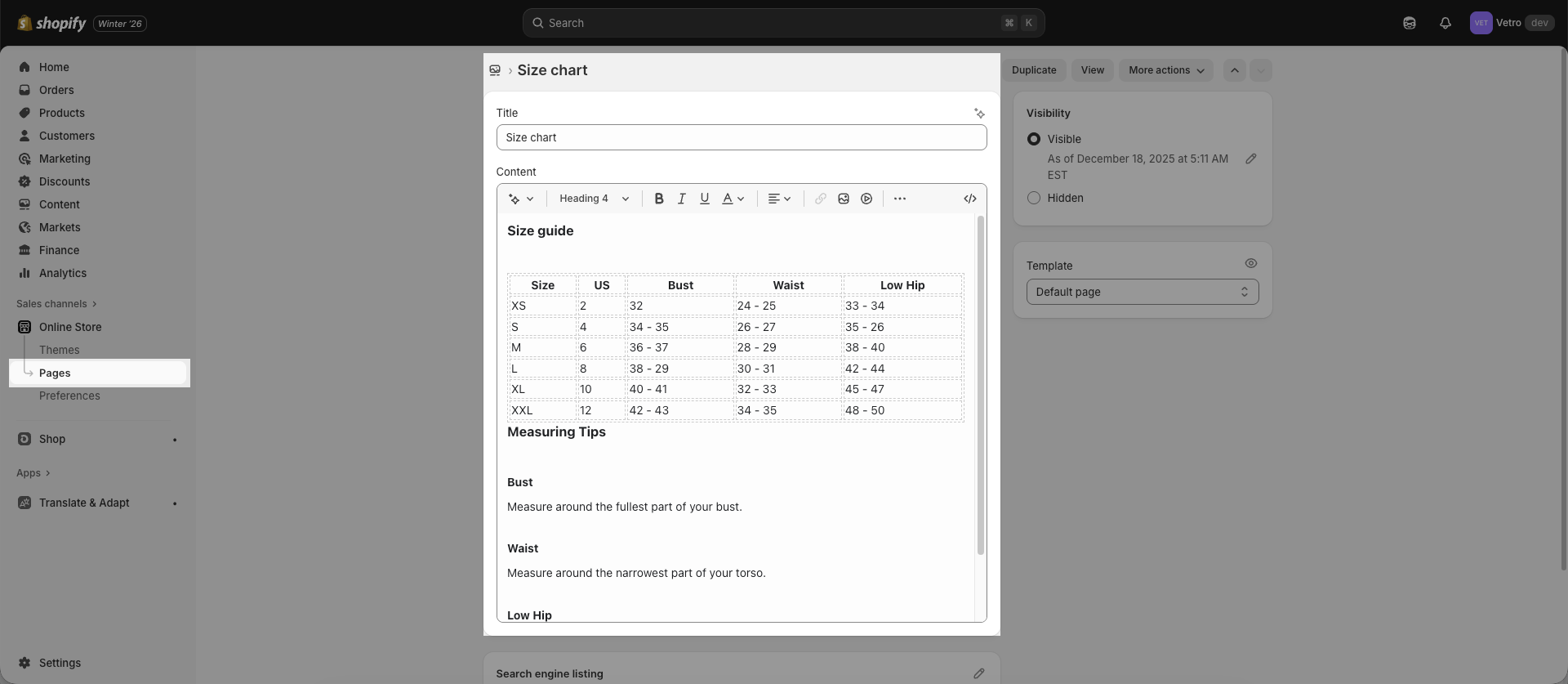The image size is (1568, 684).
Task: Insert an image using the toolbar icon
Action: point(844,199)
